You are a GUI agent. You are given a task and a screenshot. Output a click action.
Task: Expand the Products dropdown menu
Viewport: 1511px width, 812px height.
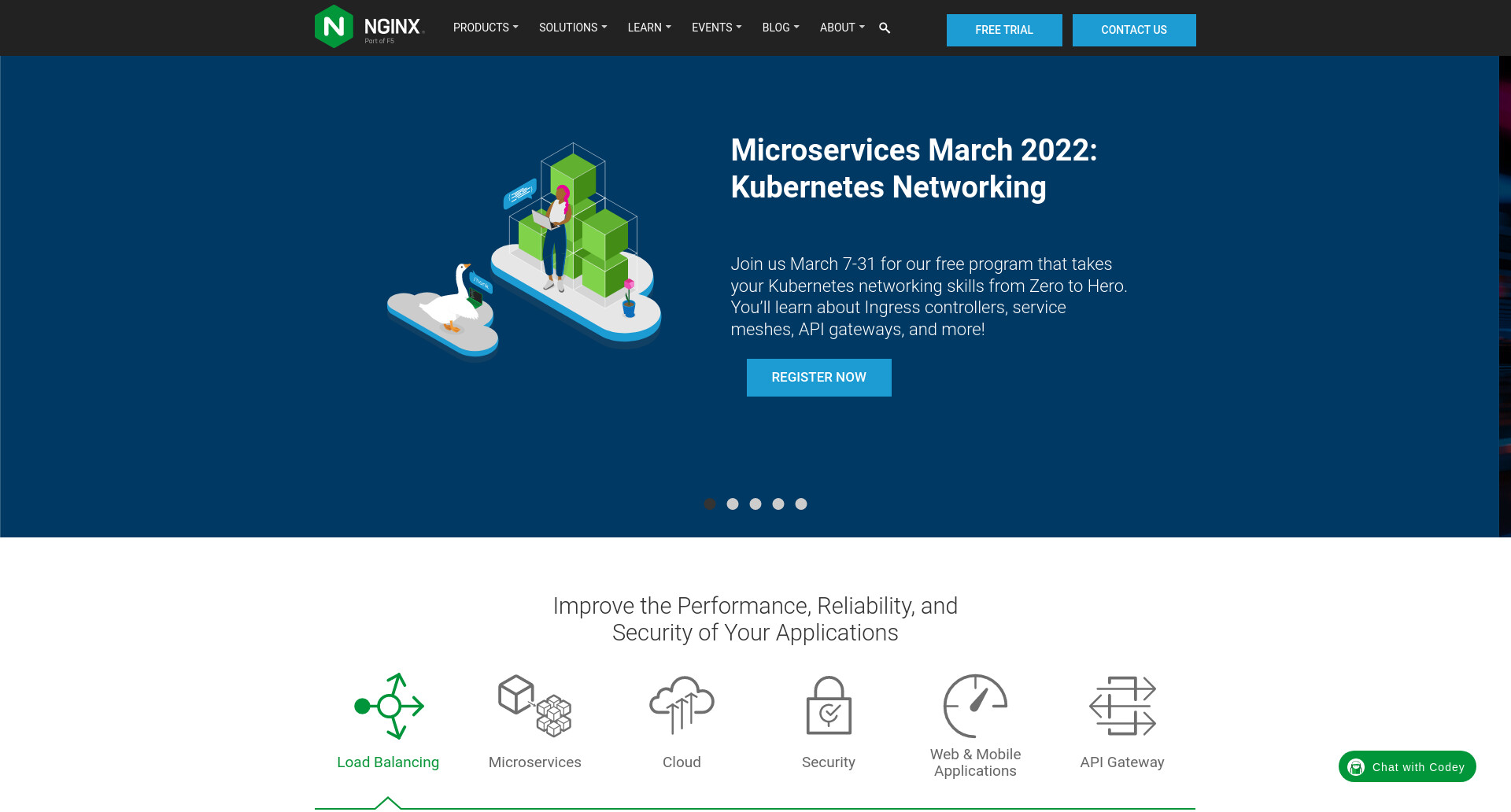pyautogui.click(x=486, y=28)
